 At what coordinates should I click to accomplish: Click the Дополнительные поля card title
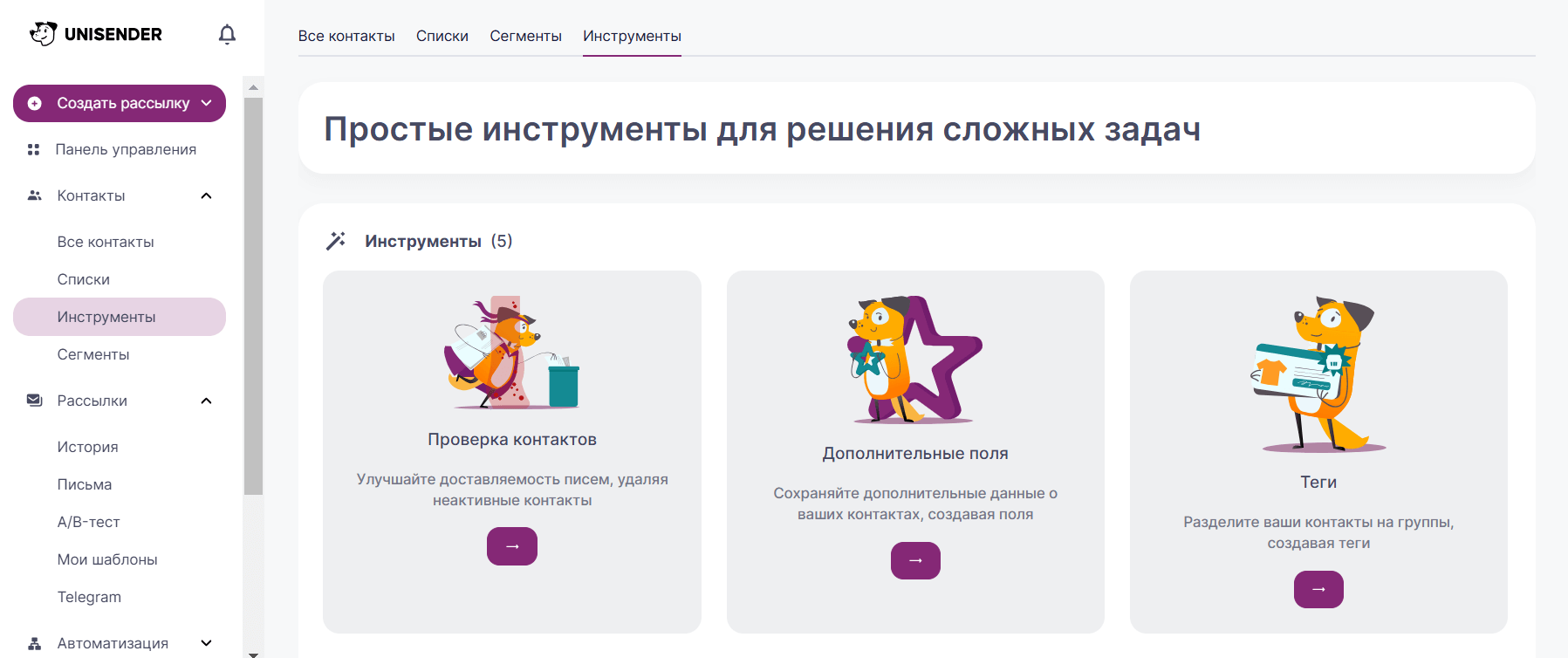[915, 454]
